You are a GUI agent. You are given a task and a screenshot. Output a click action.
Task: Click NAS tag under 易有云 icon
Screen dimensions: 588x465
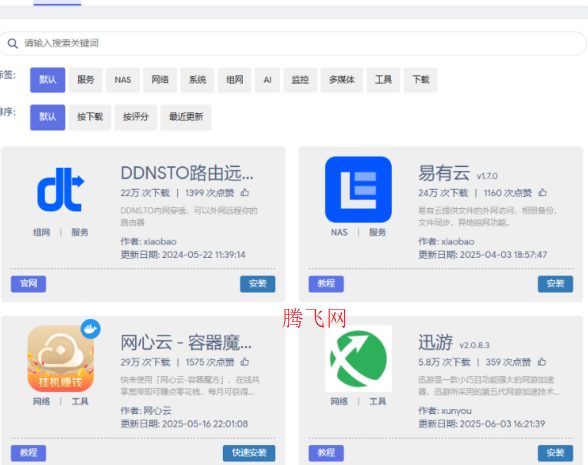coord(339,232)
